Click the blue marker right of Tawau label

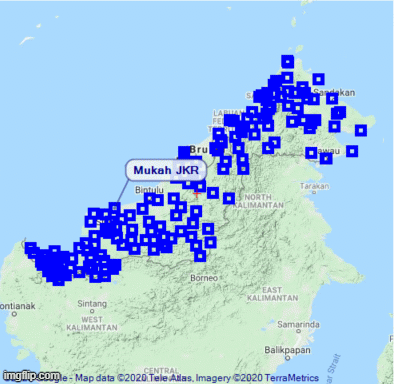[x=352, y=151]
